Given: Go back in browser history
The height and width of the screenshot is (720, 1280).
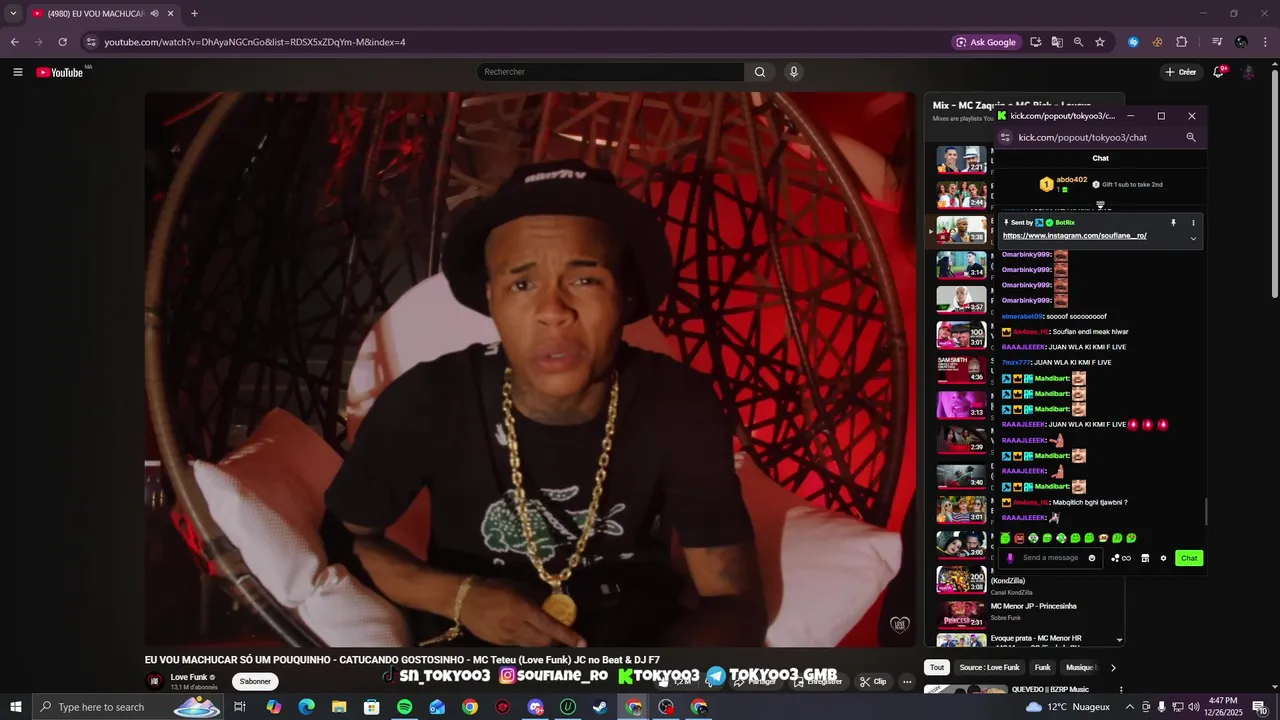Looking at the screenshot, I should (14, 42).
